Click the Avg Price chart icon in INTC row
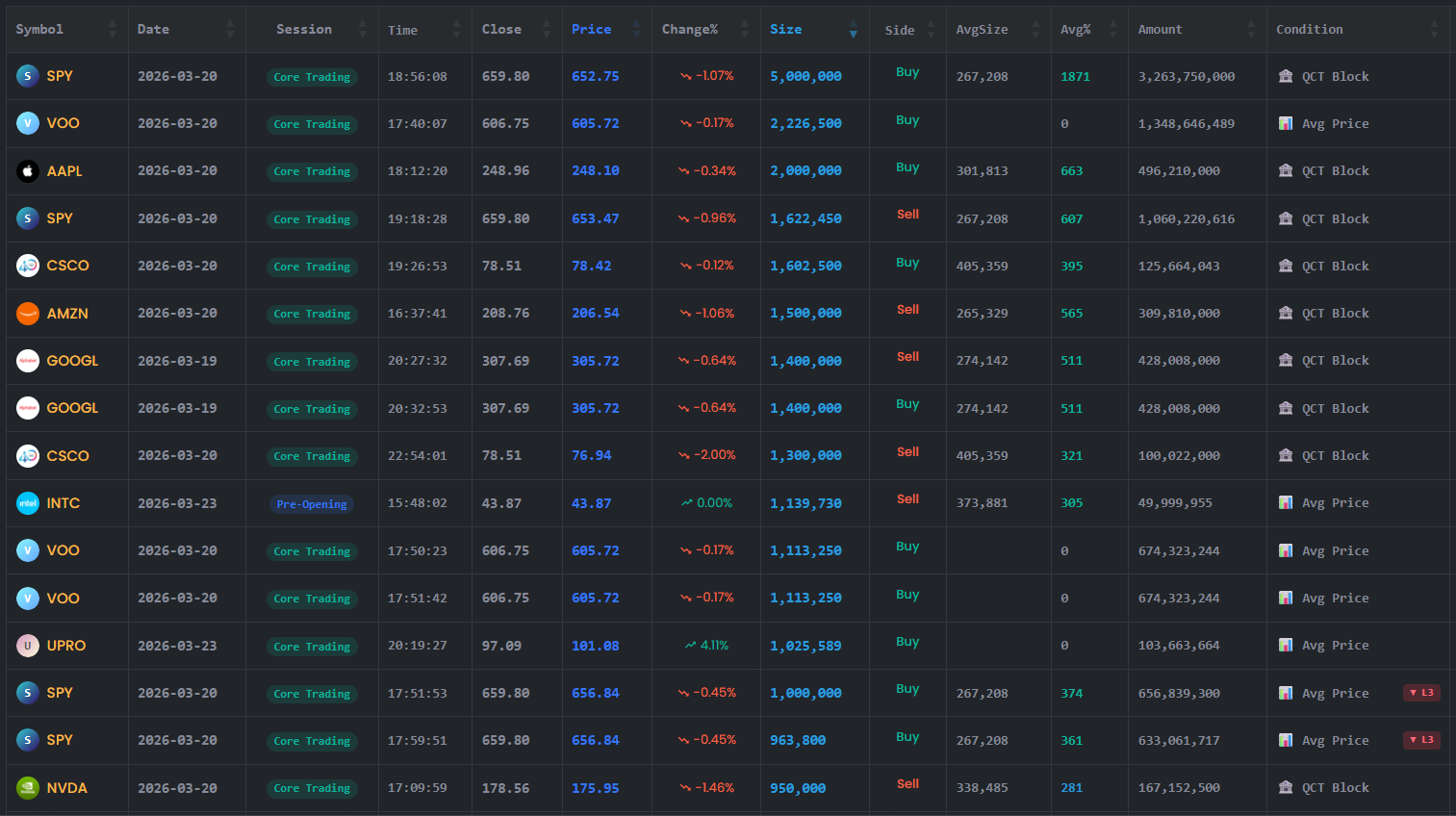Screen dimensions: 1456x816 [1286, 503]
